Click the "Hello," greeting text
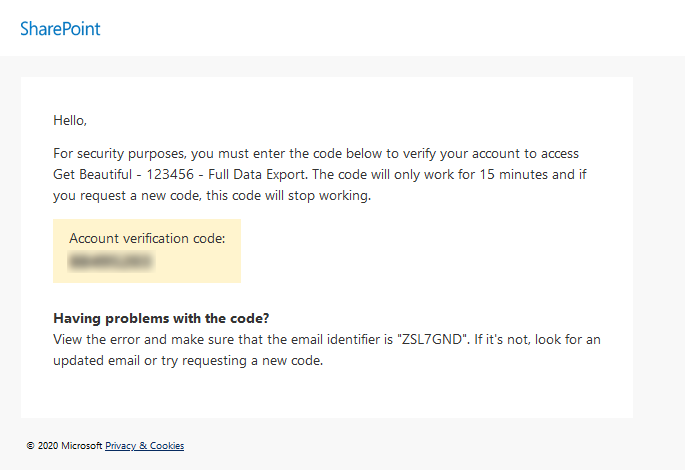 pyautogui.click(x=70, y=120)
